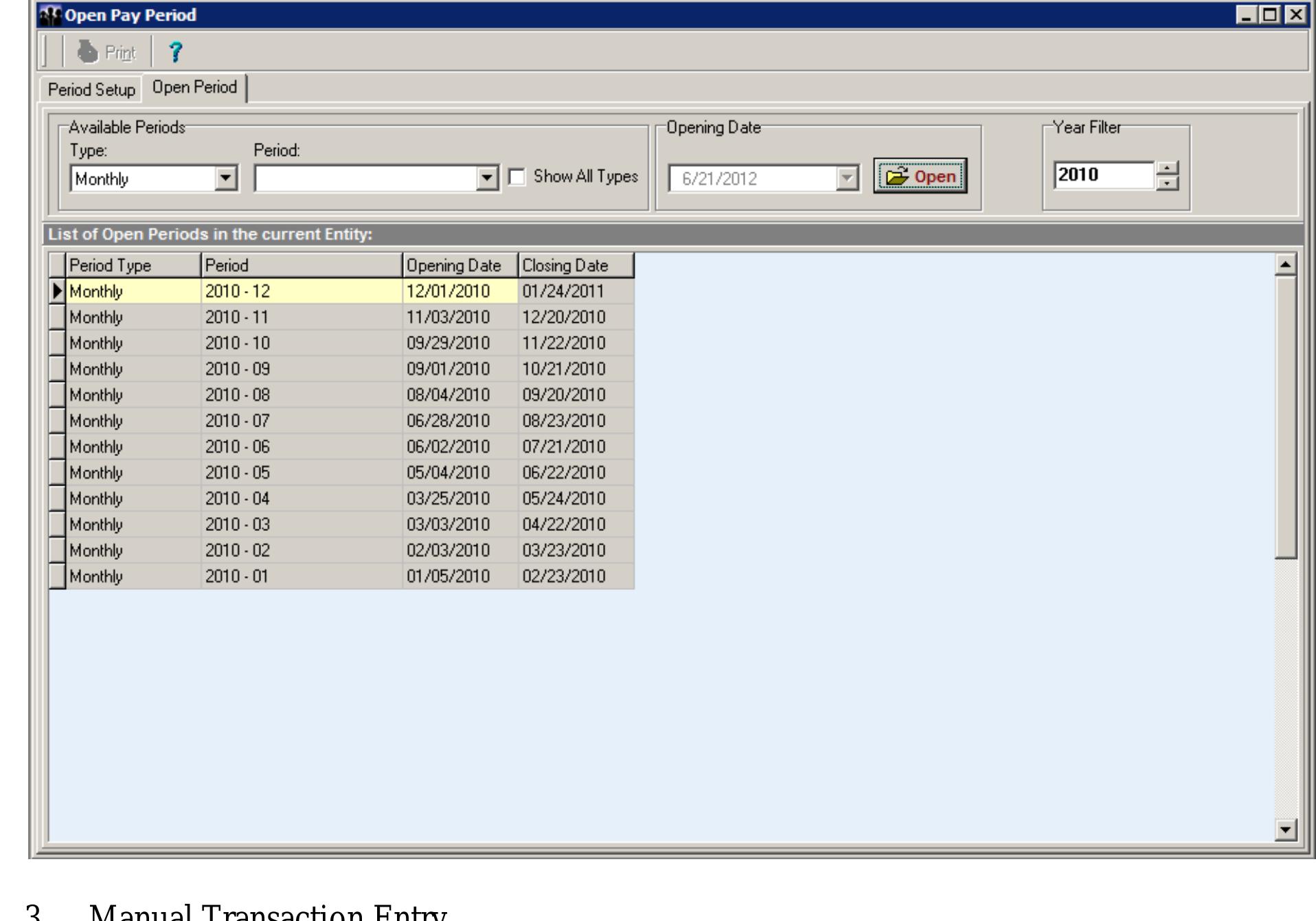Click closing date 05/24/2010 cell
The width and height of the screenshot is (1316, 921).
576,499
